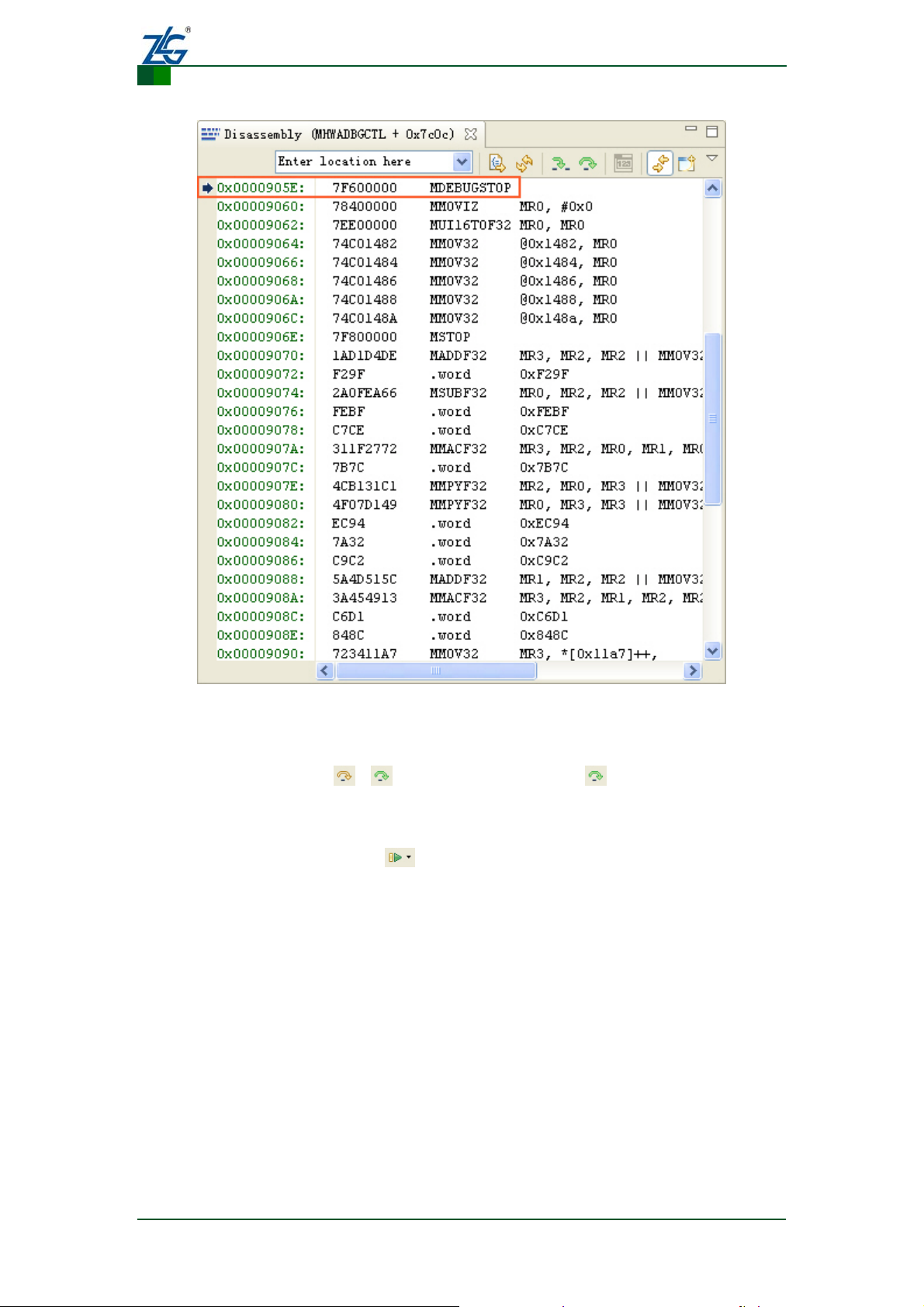Click operand '@0x148a, MR0'
The height and width of the screenshot is (1307, 924).
click(x=569, y=318)
